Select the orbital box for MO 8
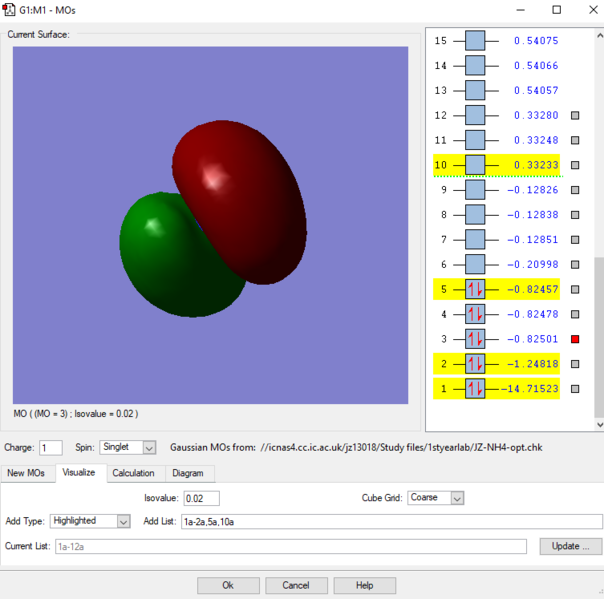The height and width of the screenshot is (599, 604). click(x=475, y=215)
